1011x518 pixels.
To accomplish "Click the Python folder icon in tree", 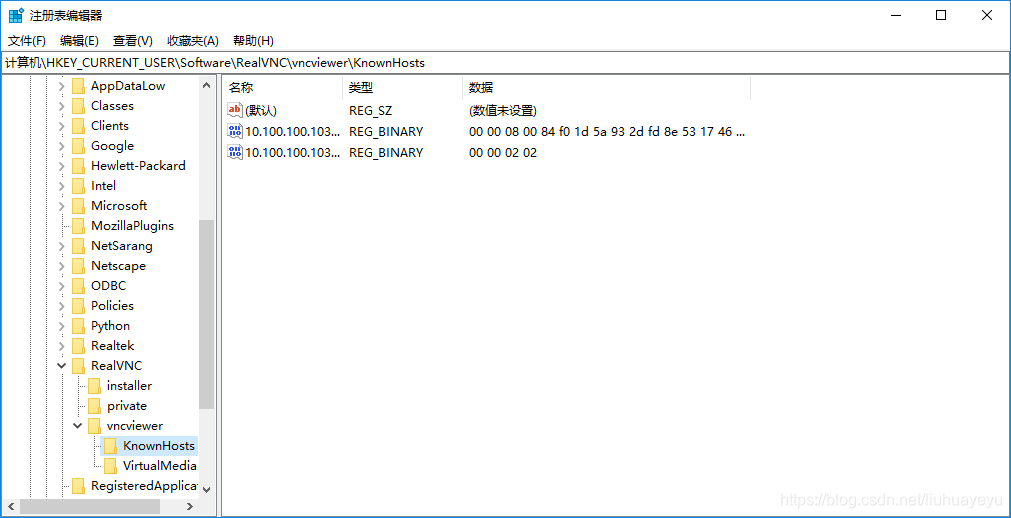I will click(x=78, y=325).
